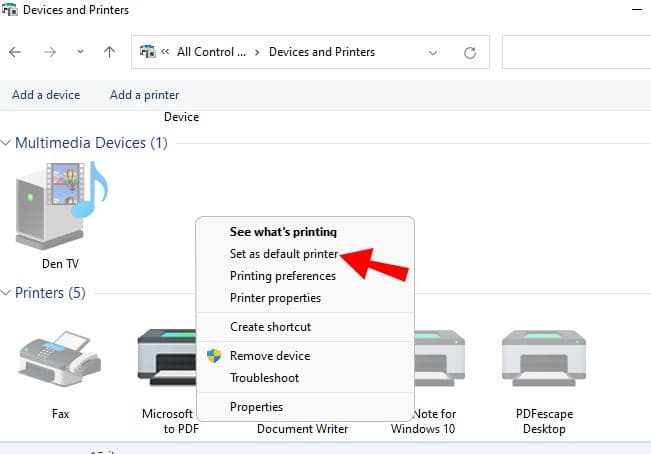Click the control panel icon in address bar

(x=147, y=51)
